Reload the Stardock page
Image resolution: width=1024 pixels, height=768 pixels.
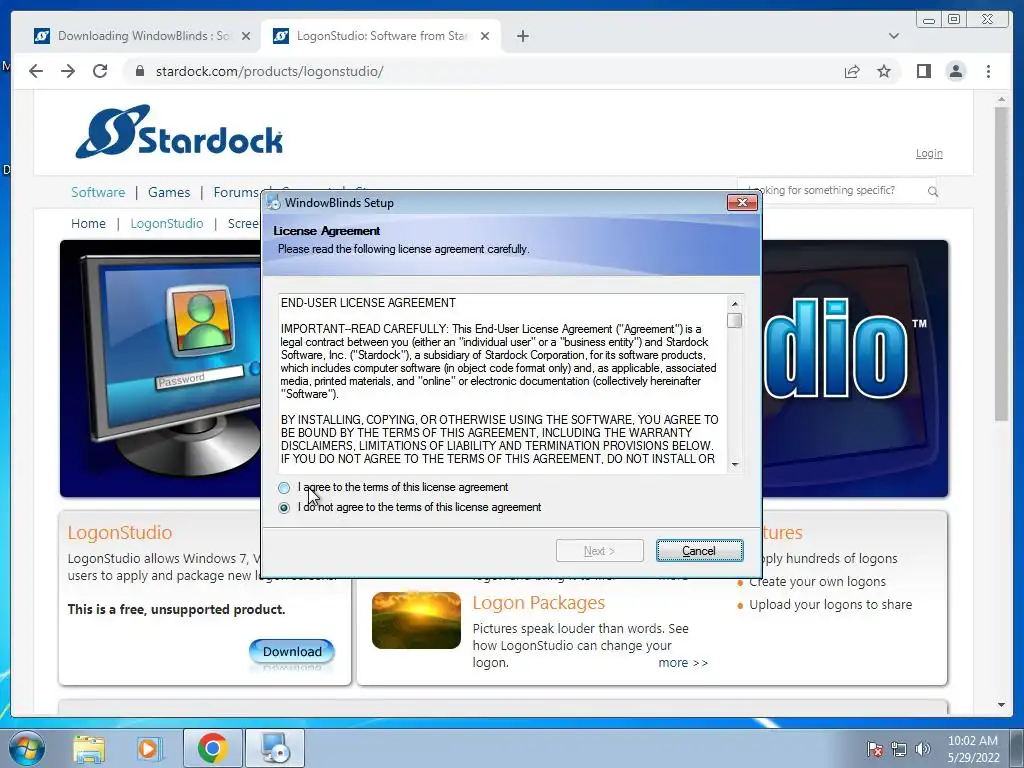(100, 71)
